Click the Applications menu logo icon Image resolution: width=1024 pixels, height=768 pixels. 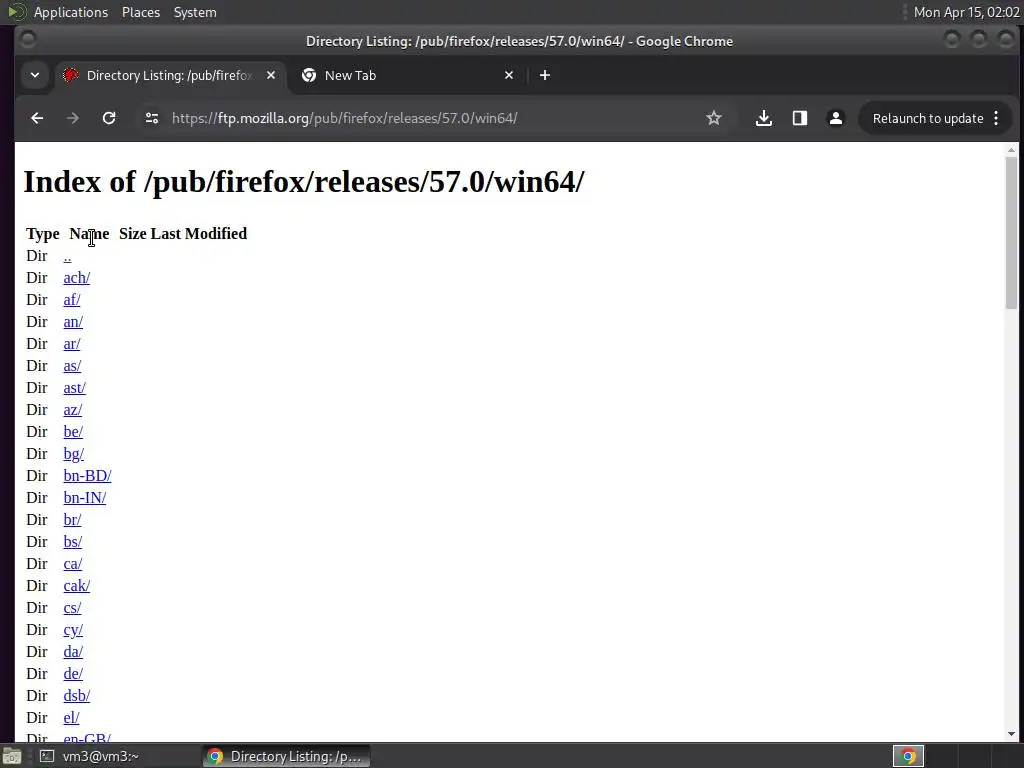pos(17,12)
